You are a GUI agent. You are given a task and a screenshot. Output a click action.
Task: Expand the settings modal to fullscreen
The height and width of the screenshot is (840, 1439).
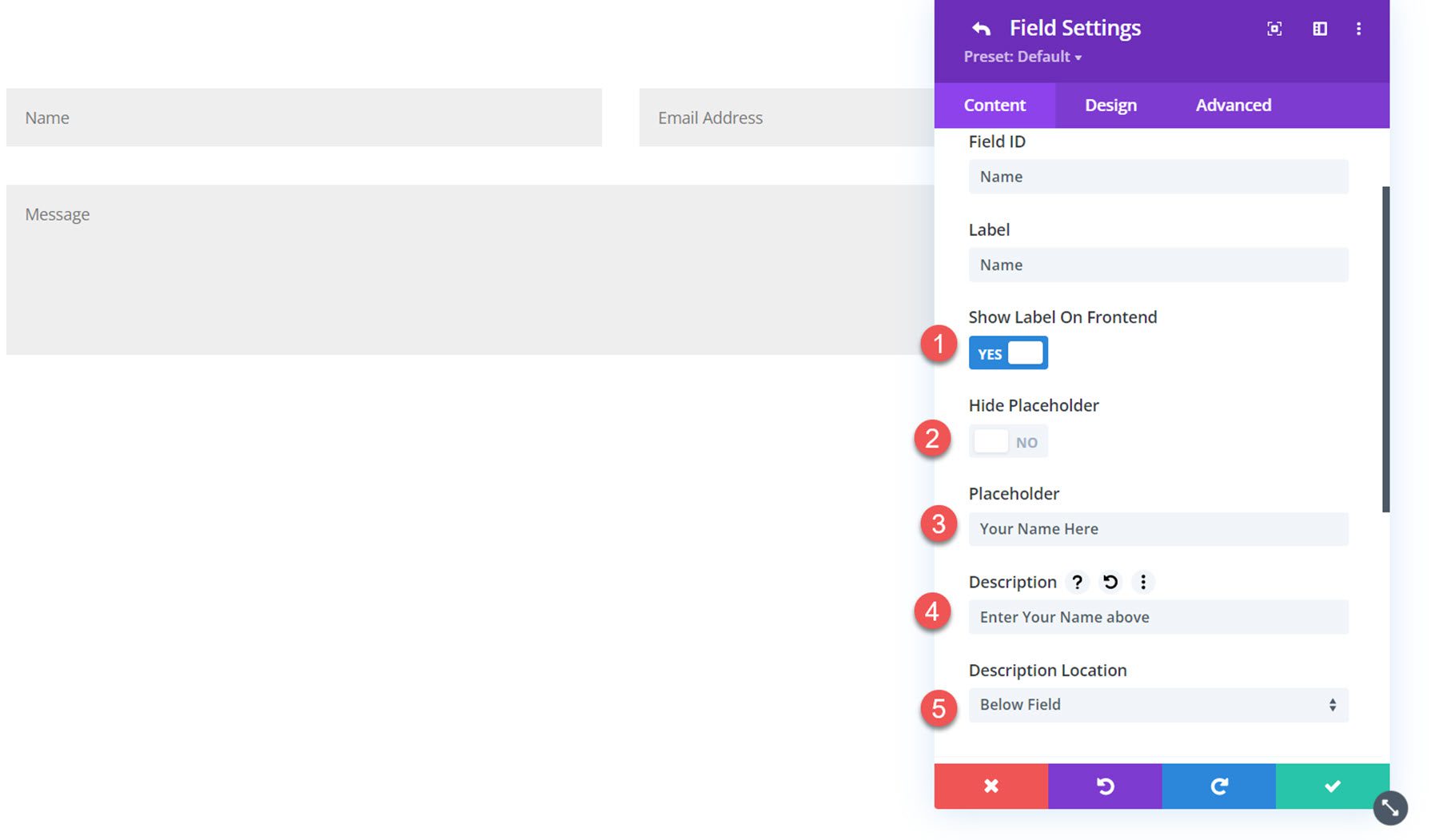tap(1273, 28)
